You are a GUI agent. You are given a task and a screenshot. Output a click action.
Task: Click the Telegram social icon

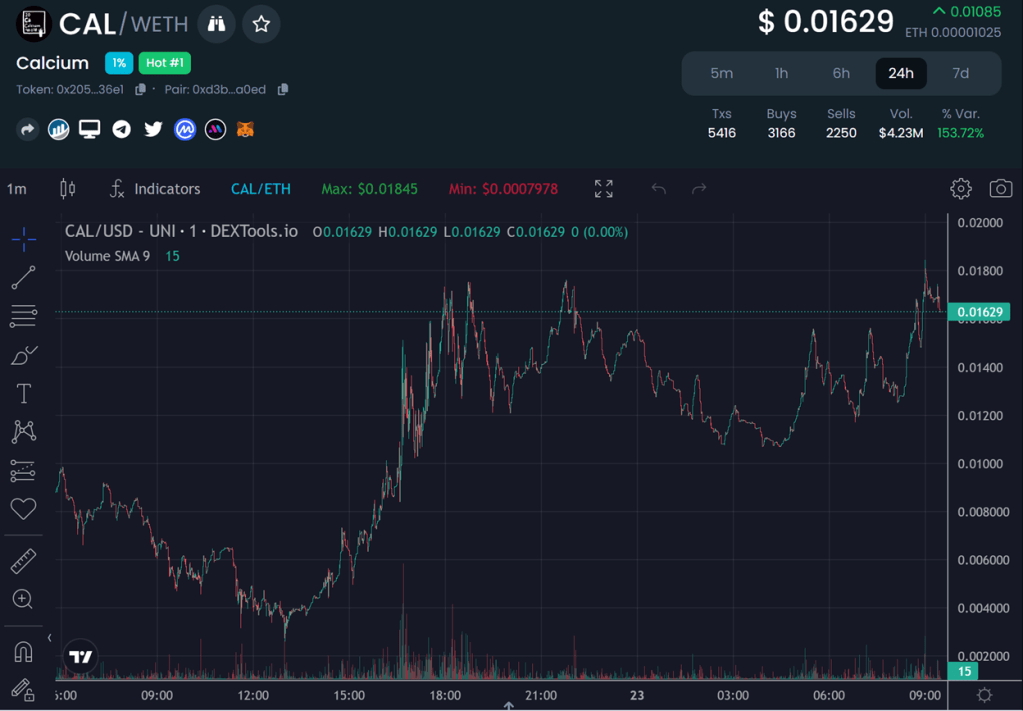[122, 129]
